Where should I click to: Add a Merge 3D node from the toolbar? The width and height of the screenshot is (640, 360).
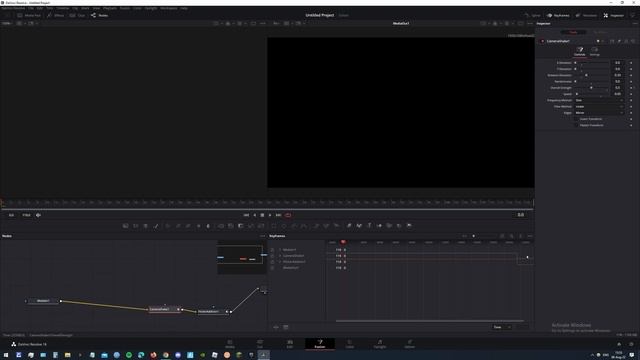(379, 226)
